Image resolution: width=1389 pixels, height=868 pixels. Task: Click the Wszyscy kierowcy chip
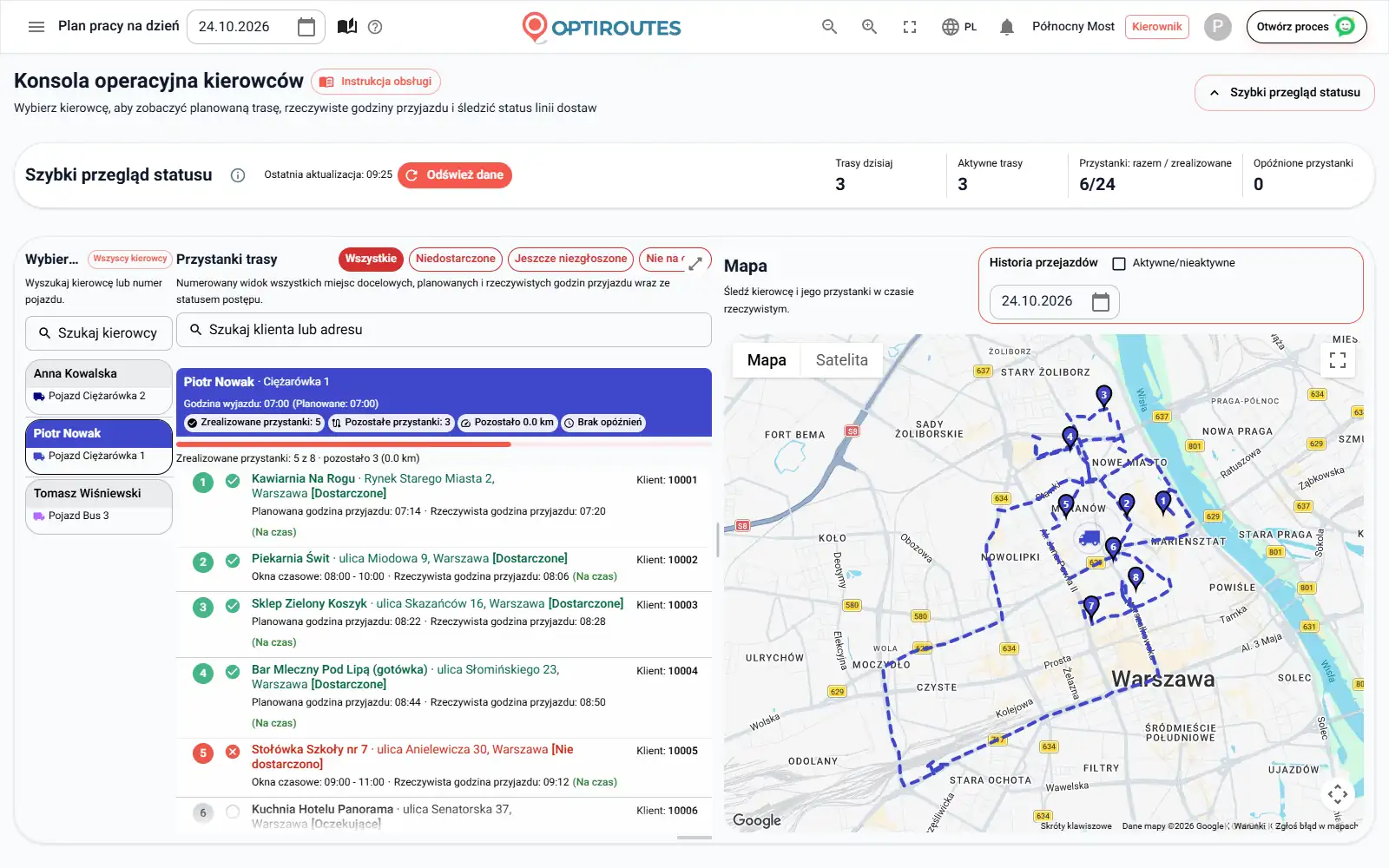click(x=130, y=259)
